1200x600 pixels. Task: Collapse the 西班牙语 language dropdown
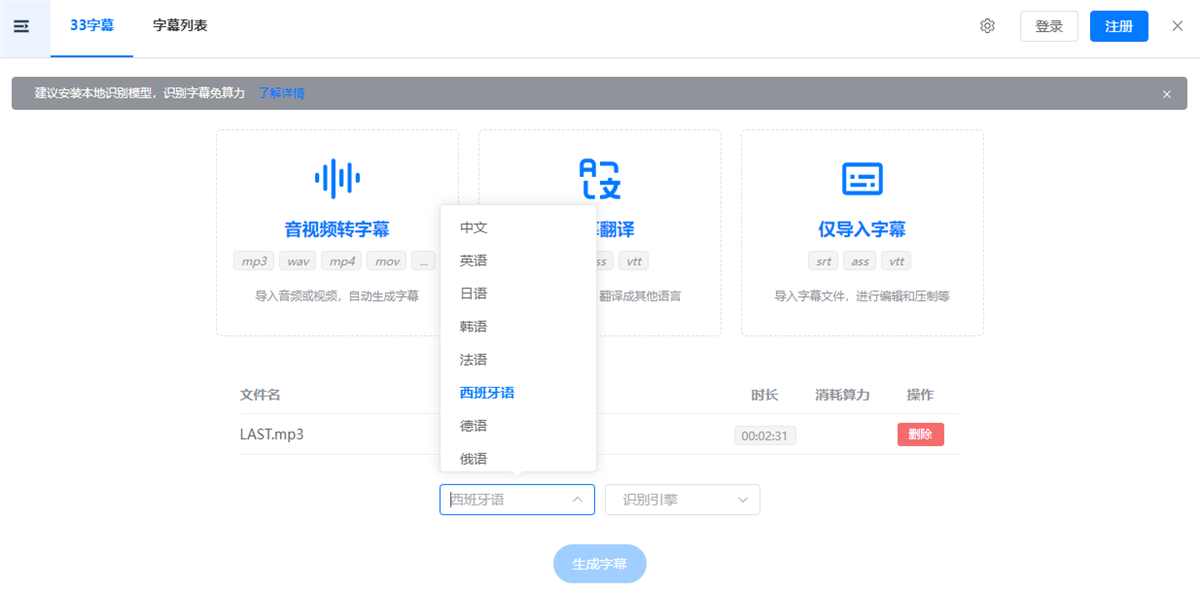[517, 499]
